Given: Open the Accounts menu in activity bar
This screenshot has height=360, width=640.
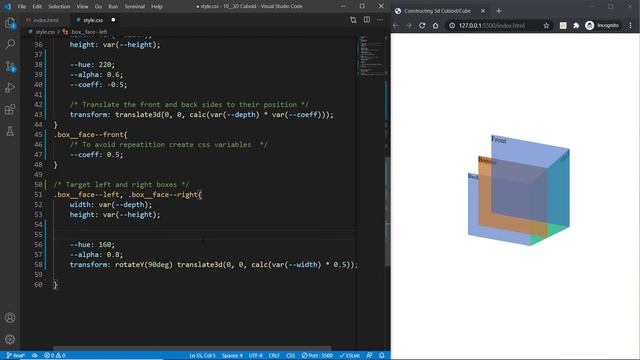Looking at the screenshot, I should point(10,317).
